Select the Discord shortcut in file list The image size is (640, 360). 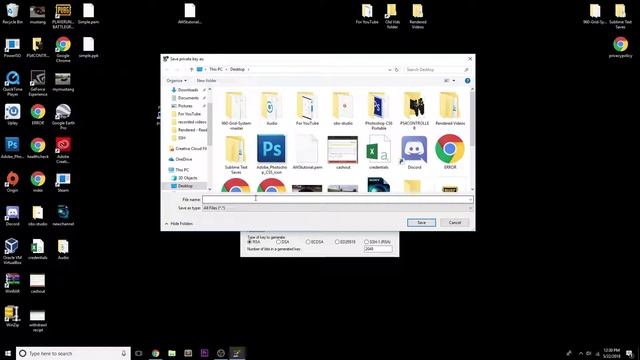click(x=414, y=152)
